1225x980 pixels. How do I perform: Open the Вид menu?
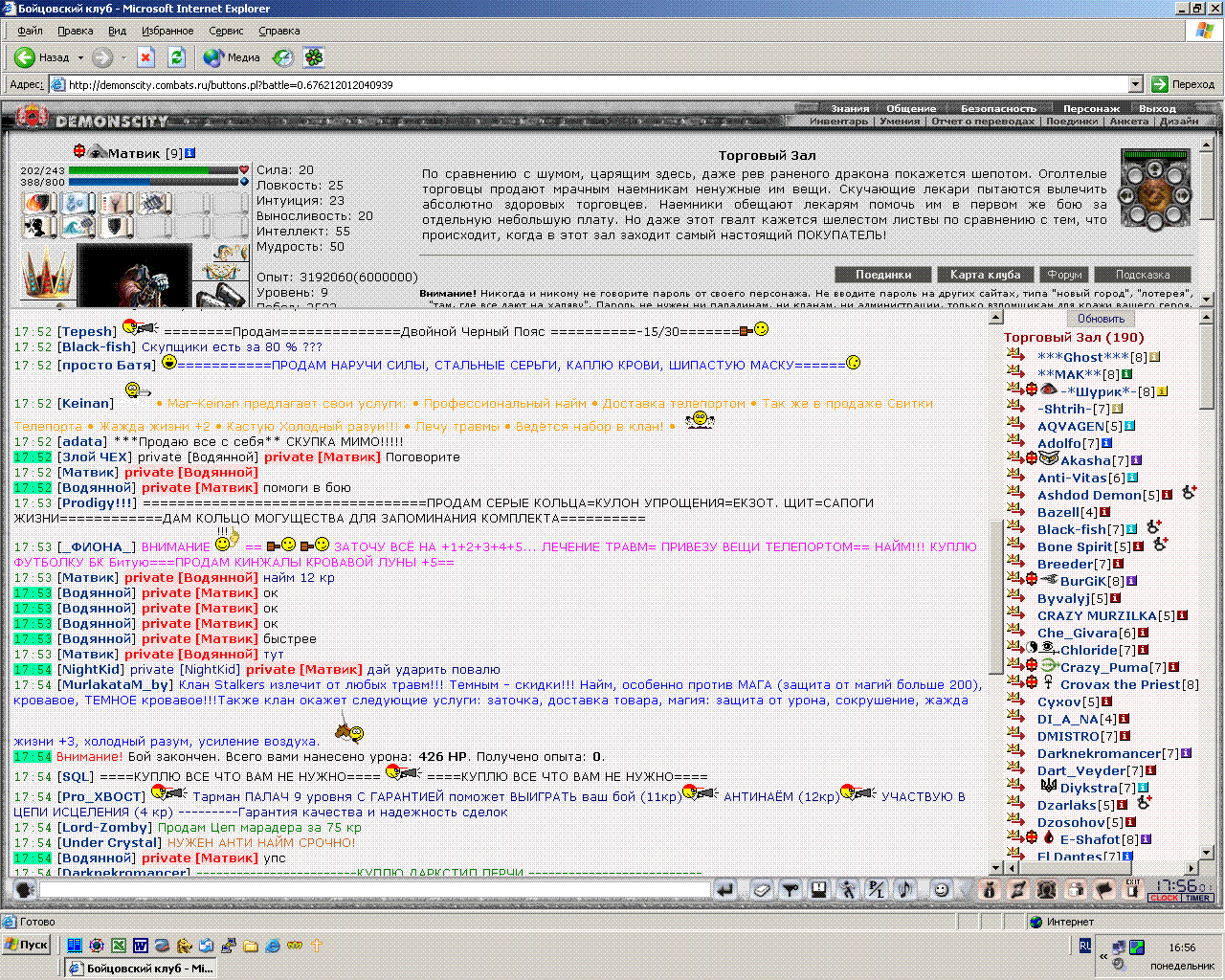pyautogui.click(x=117, y=31)
